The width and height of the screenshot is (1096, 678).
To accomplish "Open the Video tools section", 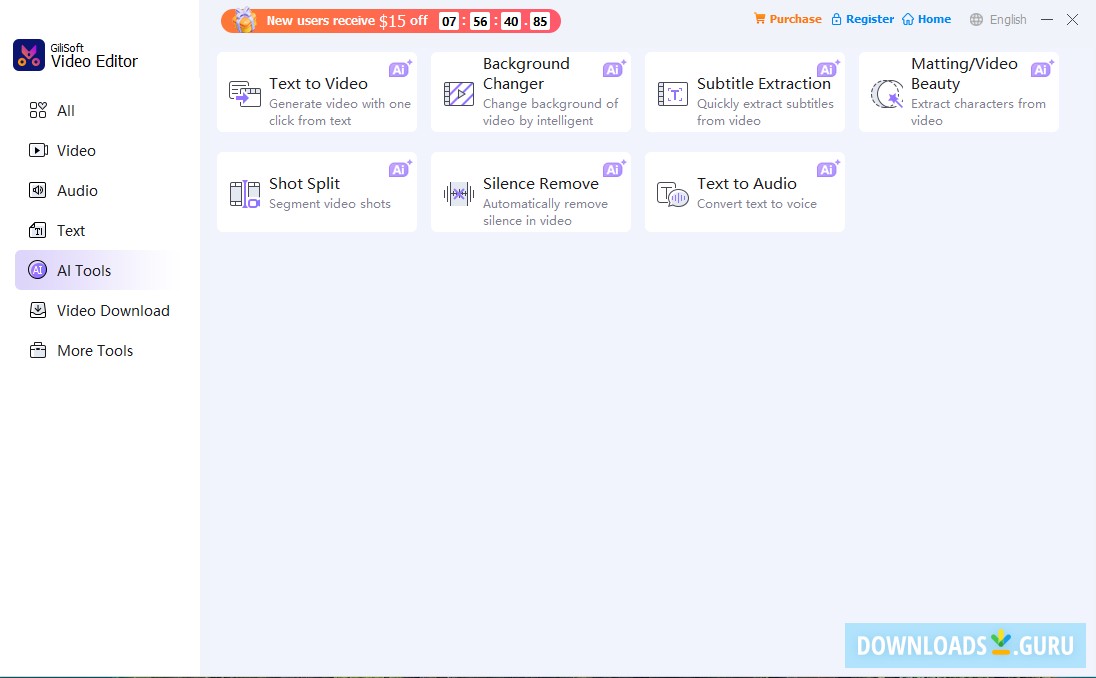I will 76,150.
